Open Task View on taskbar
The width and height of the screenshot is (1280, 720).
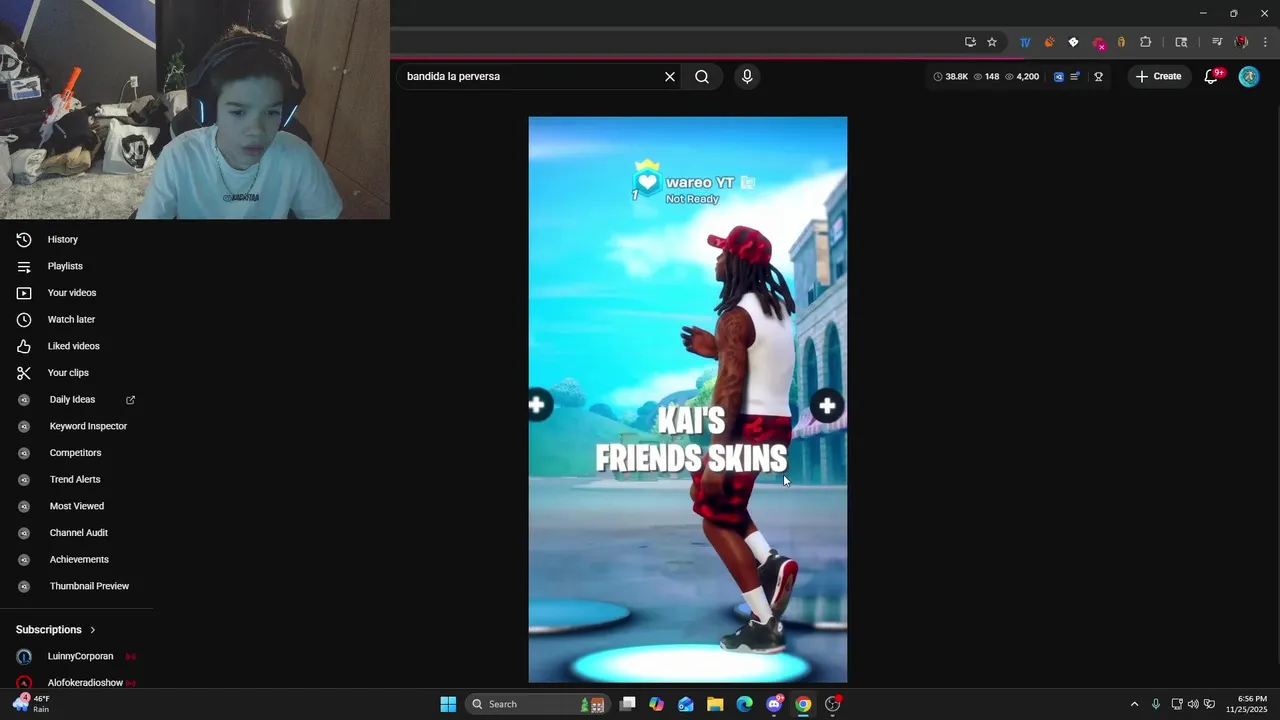click(x=627, y=704)
